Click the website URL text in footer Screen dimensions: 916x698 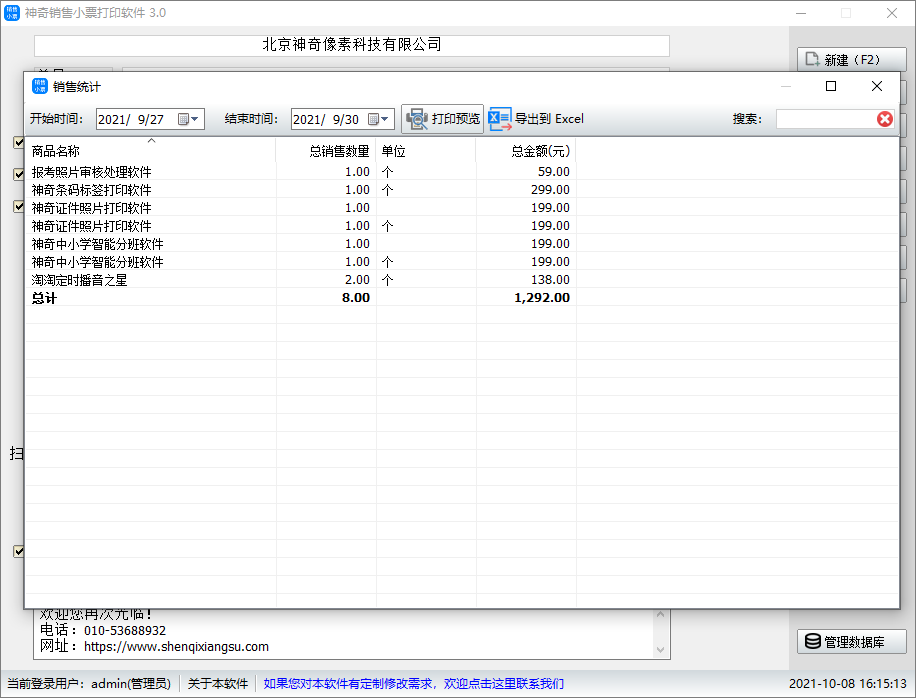[x=176, y=647]
